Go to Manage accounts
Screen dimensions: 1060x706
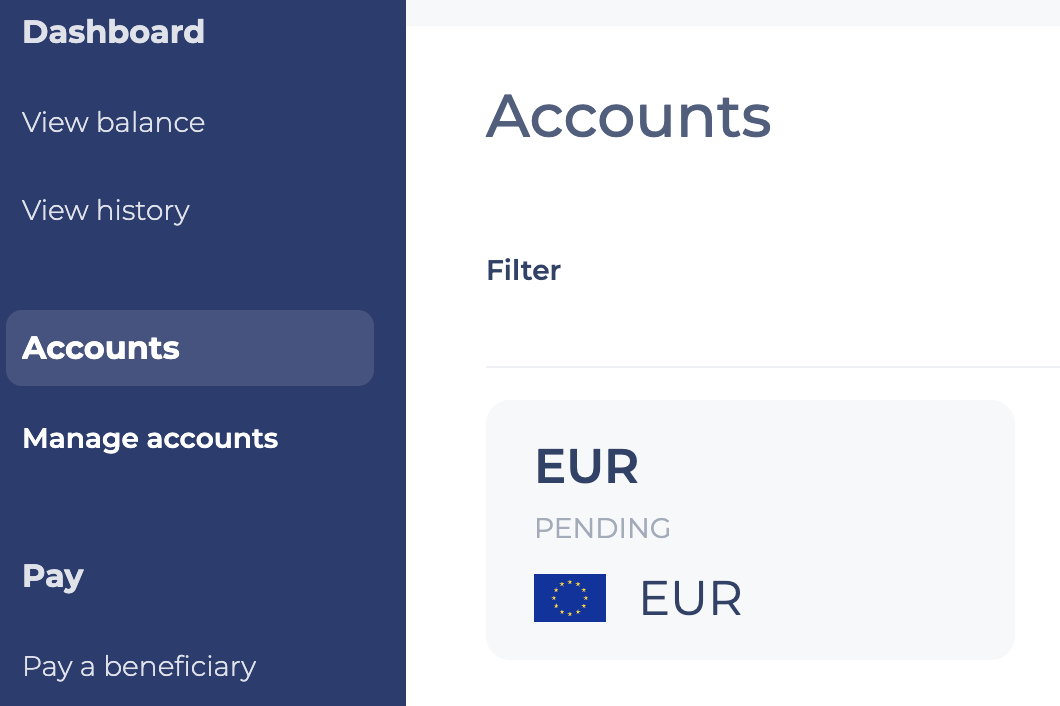point(150,439)
